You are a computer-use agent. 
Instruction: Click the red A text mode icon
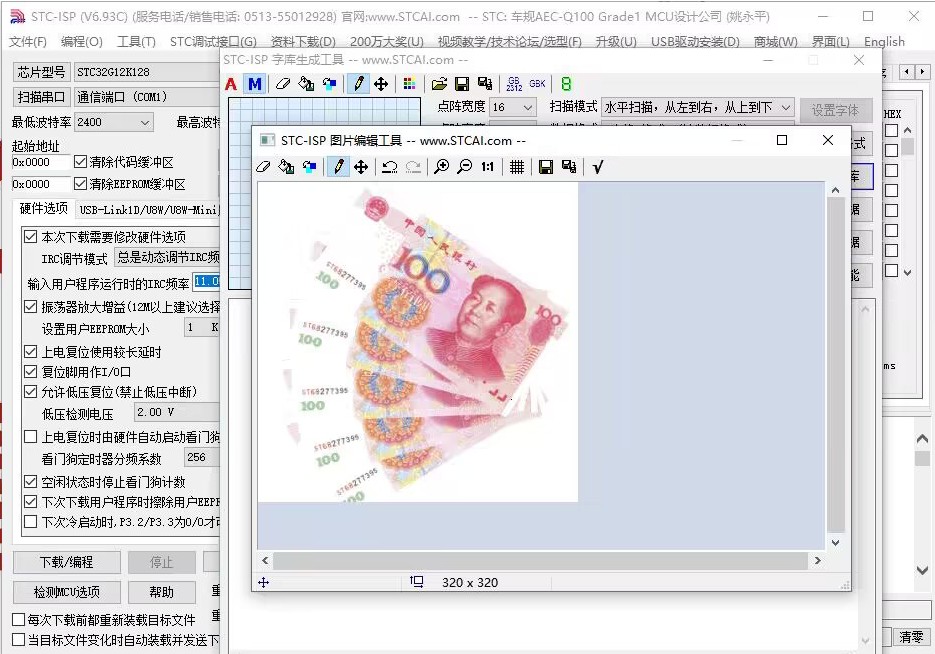tap(231, 84)
